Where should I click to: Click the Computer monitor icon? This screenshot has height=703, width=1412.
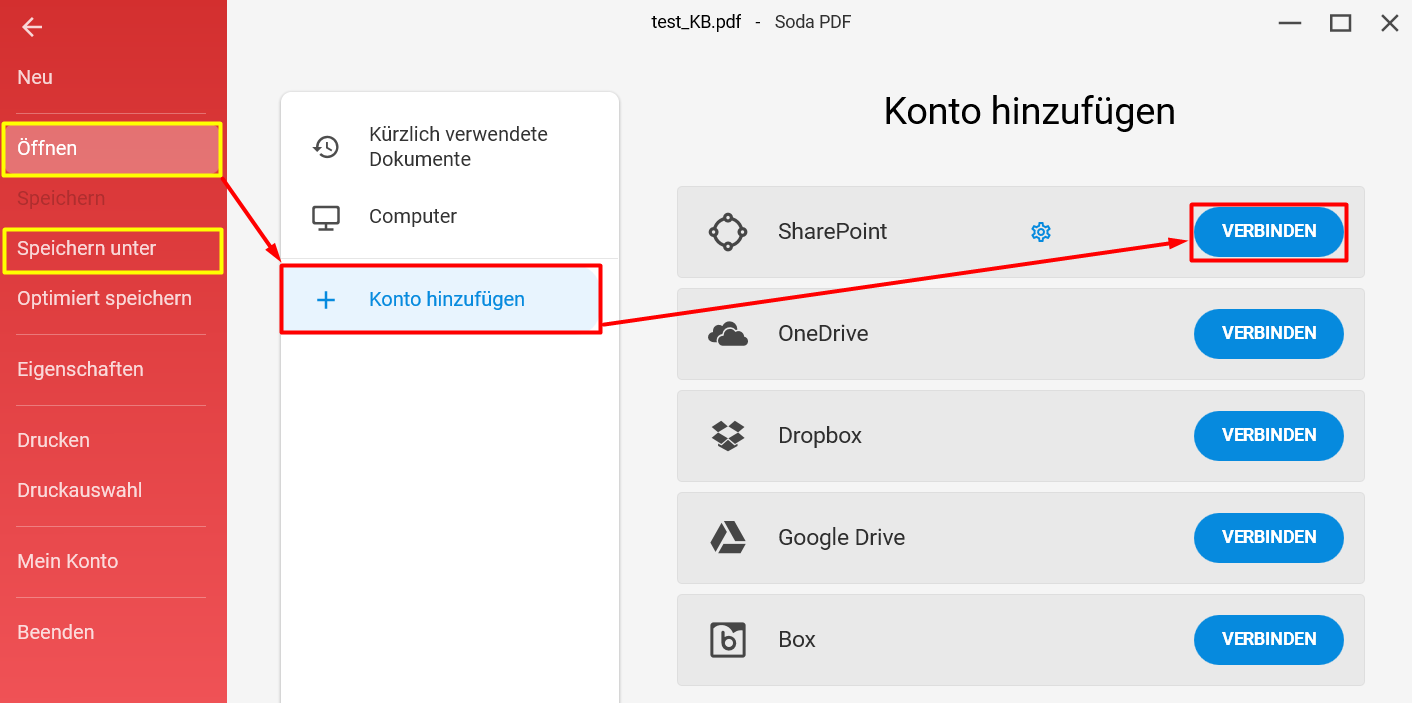click(x=326, y=217)
